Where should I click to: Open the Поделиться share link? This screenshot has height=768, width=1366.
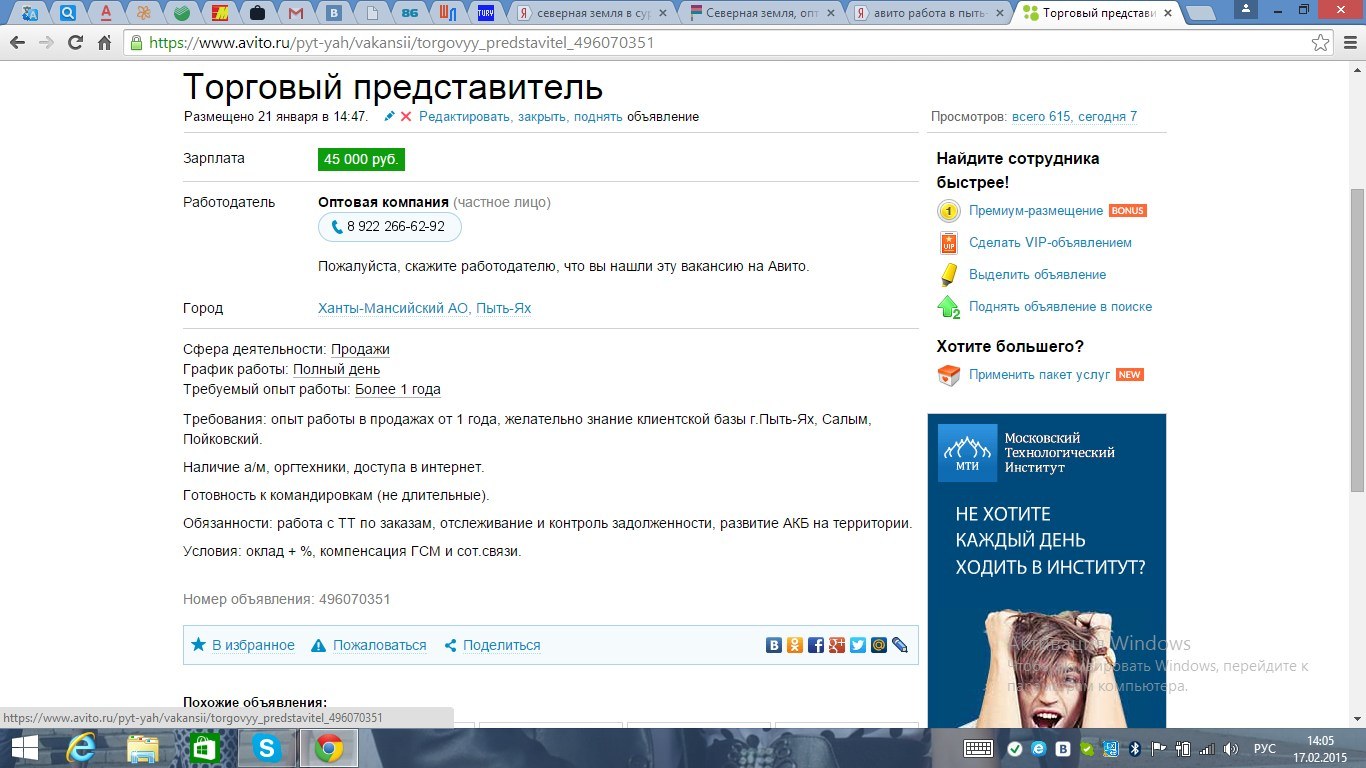coord(492,645)
